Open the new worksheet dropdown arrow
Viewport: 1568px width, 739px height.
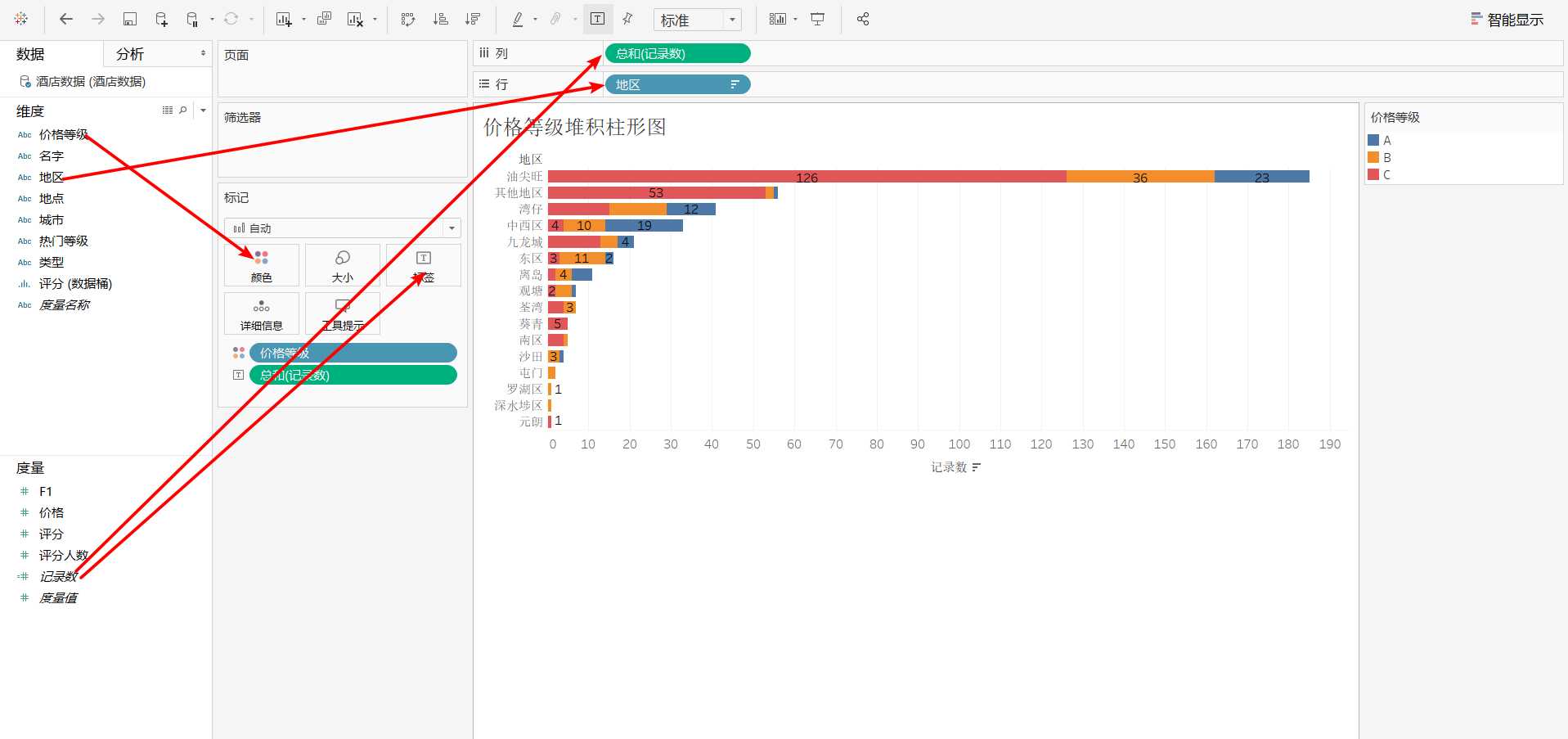click(303, 19)
